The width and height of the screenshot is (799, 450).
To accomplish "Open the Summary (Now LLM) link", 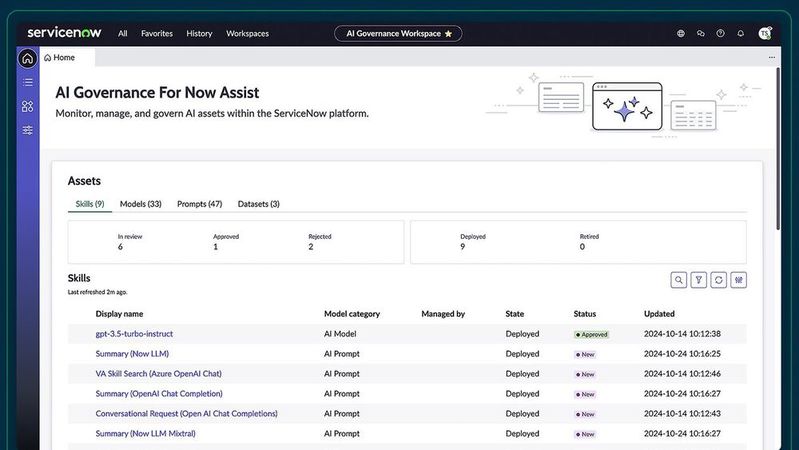I will [x=132, y=354].
